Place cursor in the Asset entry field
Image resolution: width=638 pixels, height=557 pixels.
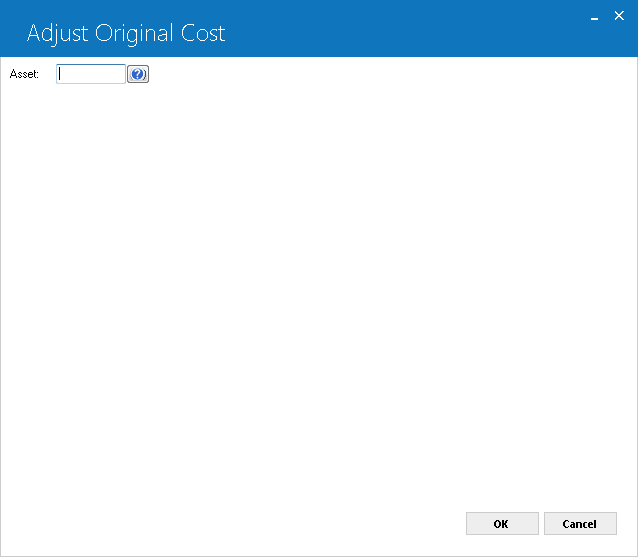coord(91,74)
